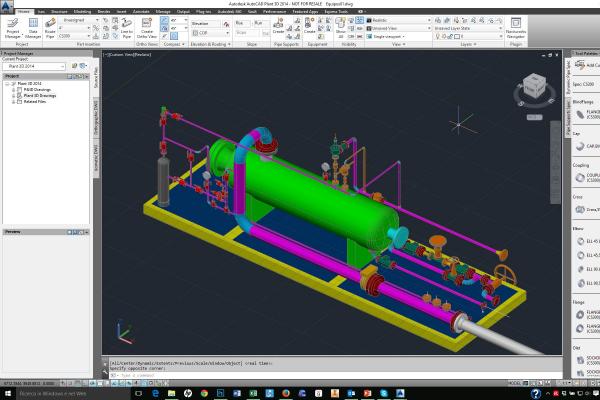Select the Coupling item in tool palette
Image resolution: width=600 pixels, height=400 pixels.
tap(583, 178)
